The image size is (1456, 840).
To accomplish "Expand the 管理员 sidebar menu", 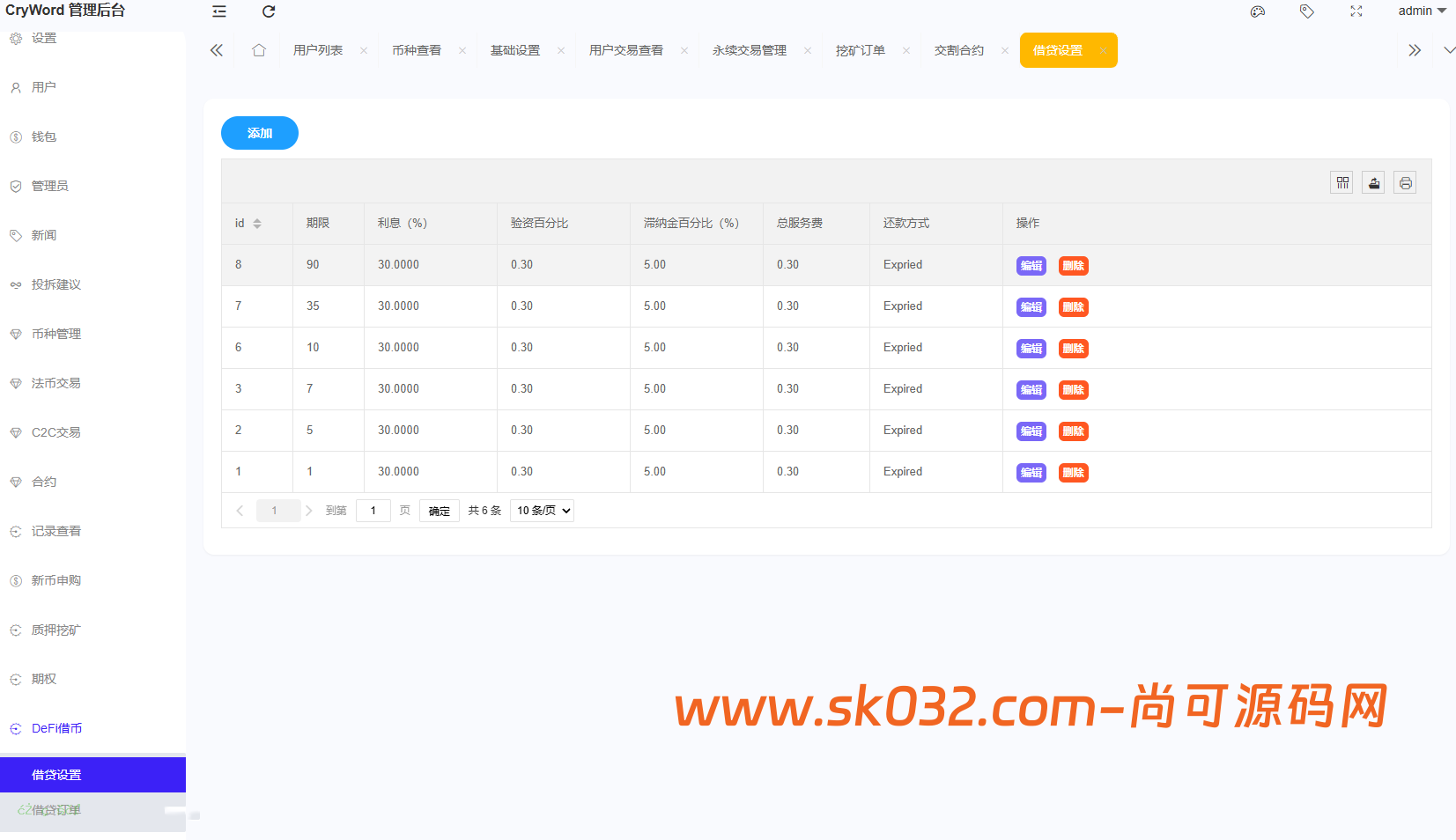I will click(x=92, y=186).
